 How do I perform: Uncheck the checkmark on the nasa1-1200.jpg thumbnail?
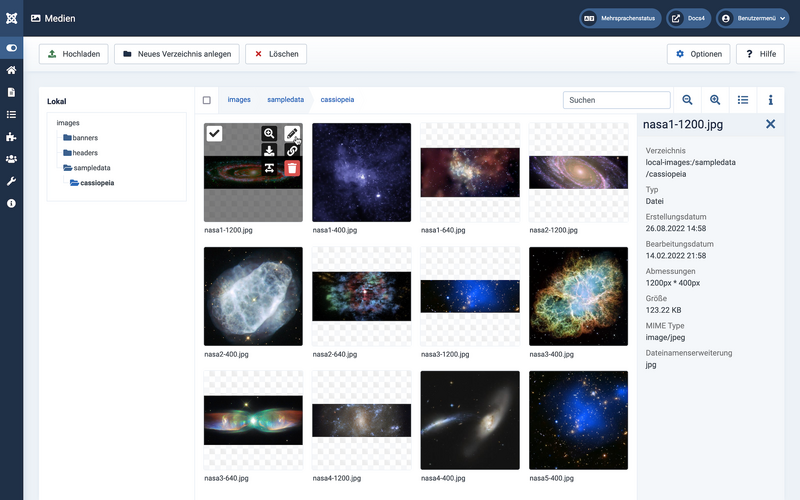pos(215,134)
